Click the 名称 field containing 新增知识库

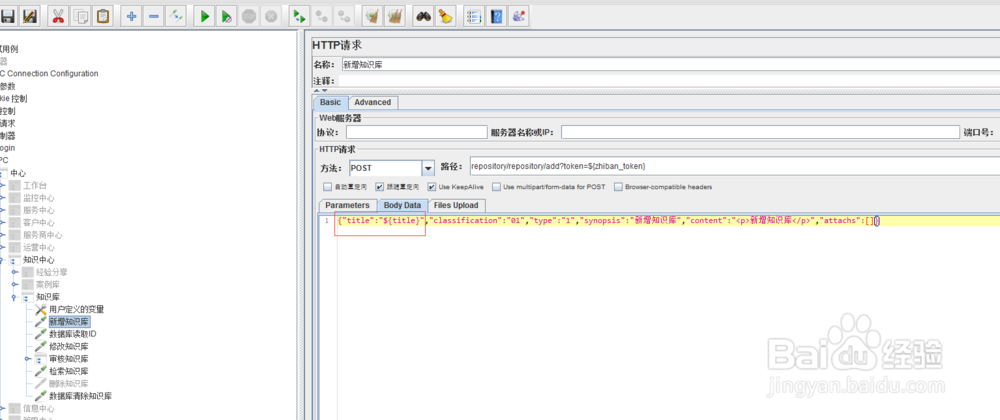click(x=670, y=64)
